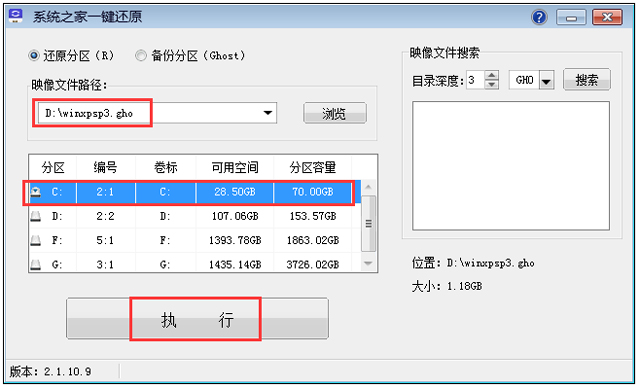Image resolution: width=640 pixels, height=388 pixels.
Task: Select the 还原分区 (R) radio button
Action: (x=33, y=55)
